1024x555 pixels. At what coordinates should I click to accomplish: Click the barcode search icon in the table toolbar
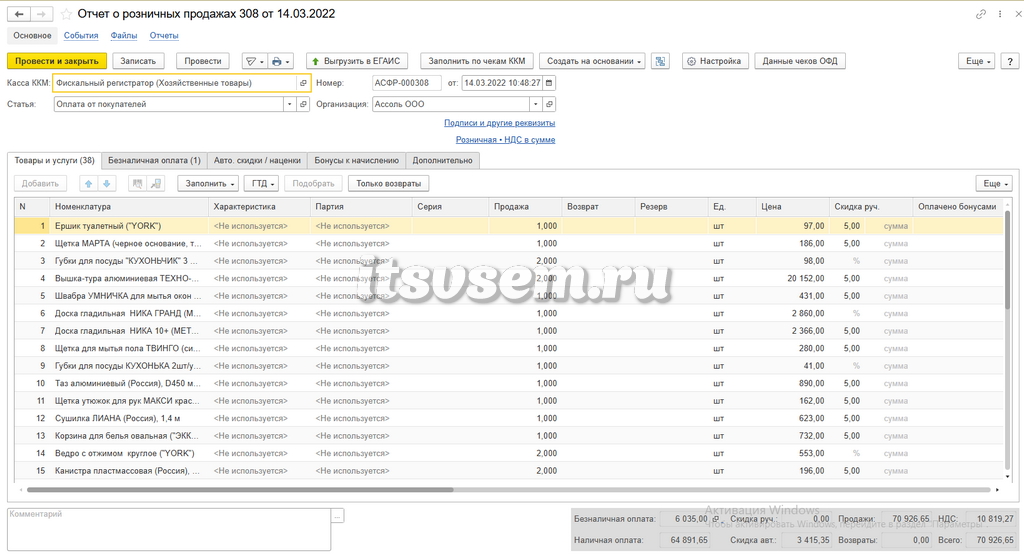137,184
